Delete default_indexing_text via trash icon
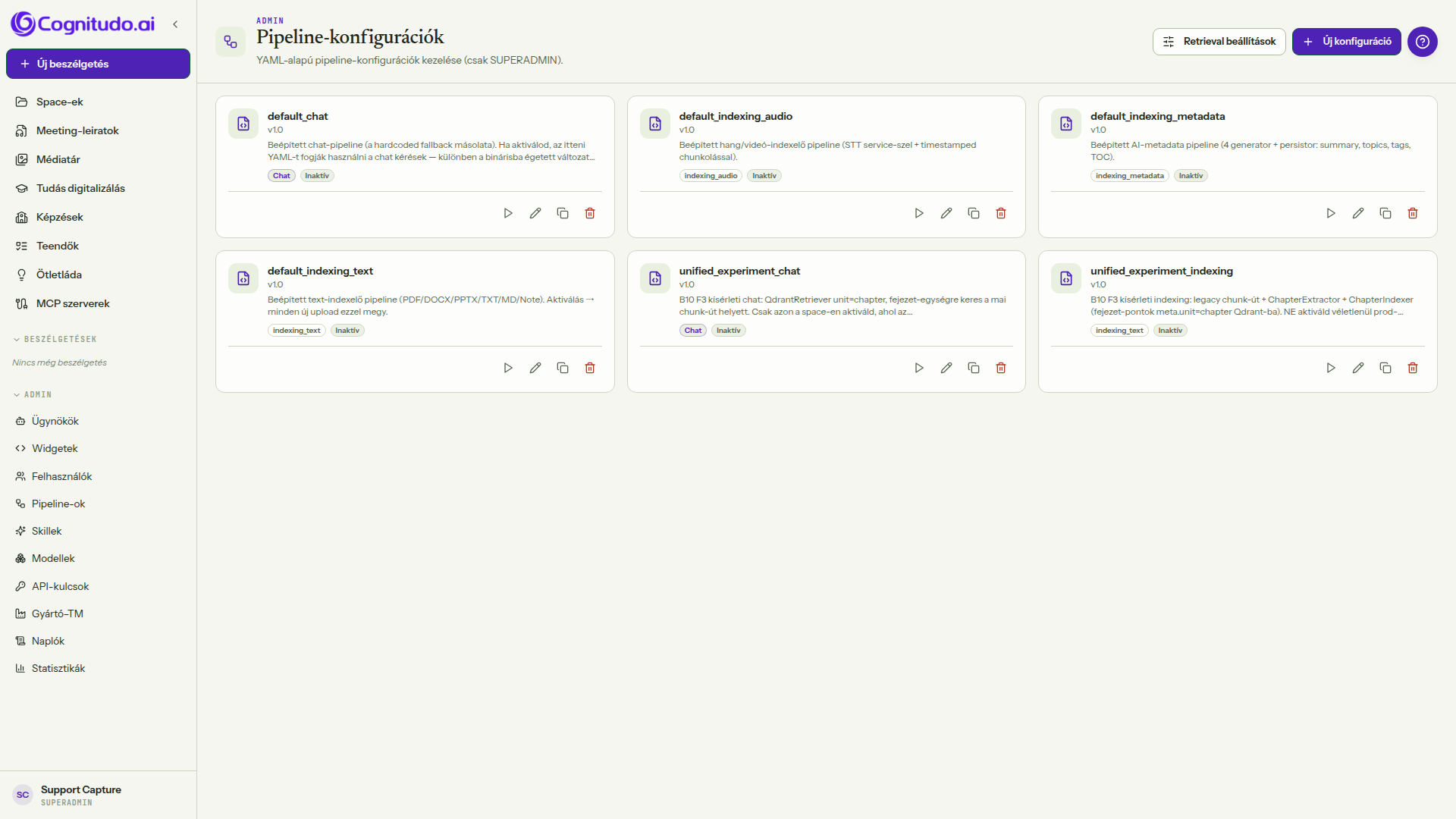1456x819 pixels. (590, 368)
